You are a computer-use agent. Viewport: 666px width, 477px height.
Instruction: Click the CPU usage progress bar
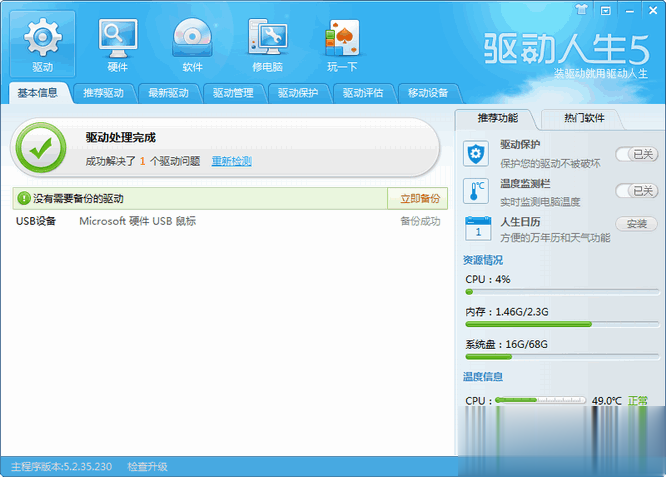(562, 292)
